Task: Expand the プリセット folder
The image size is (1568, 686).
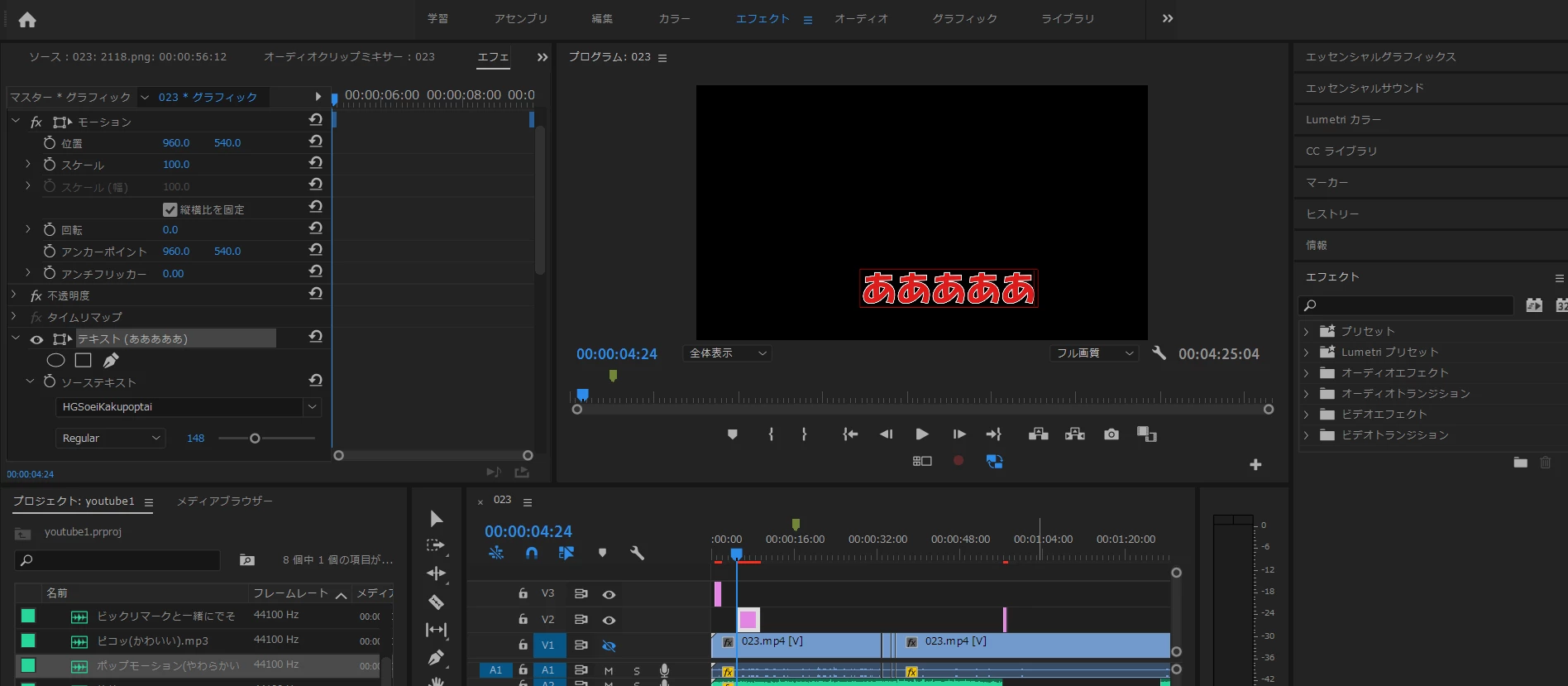Action: tap(1307, 331)
